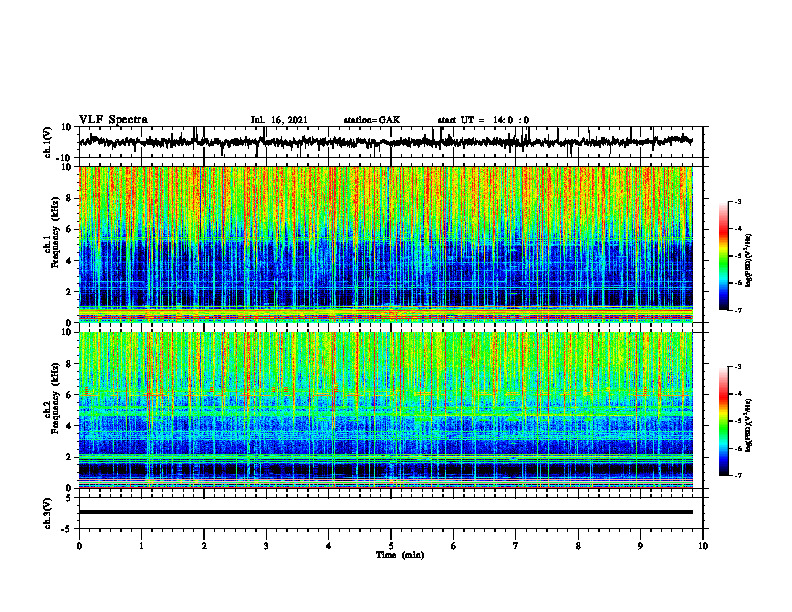Click the "station=GAK" header label

click(x=372, y=120)
